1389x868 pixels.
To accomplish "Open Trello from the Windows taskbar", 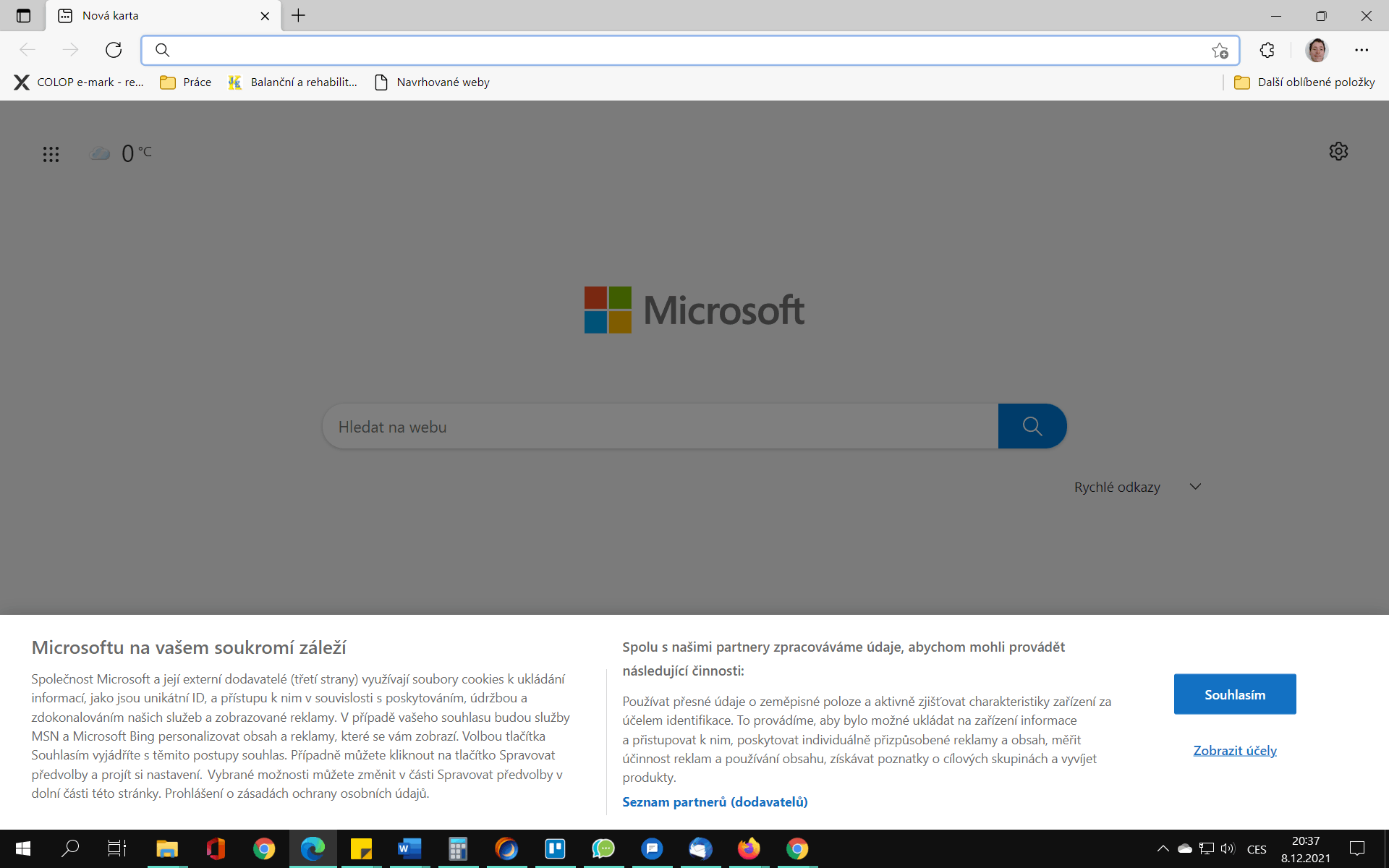I will pos(555,848).
